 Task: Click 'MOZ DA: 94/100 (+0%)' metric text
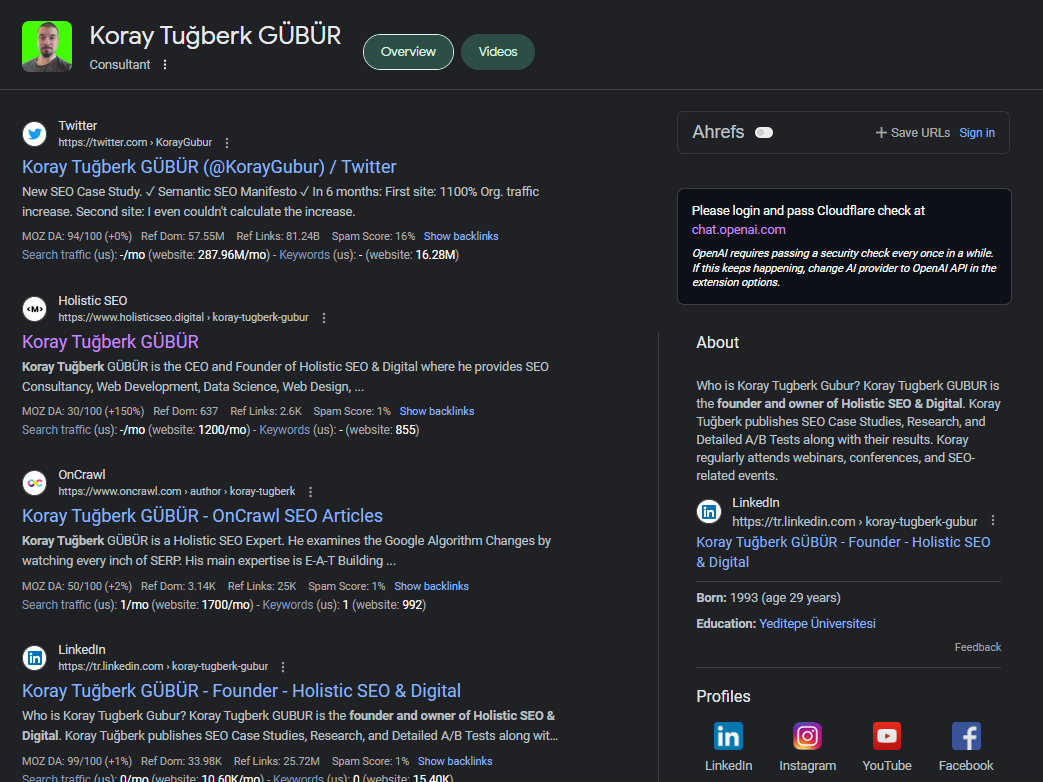(77, 236)
